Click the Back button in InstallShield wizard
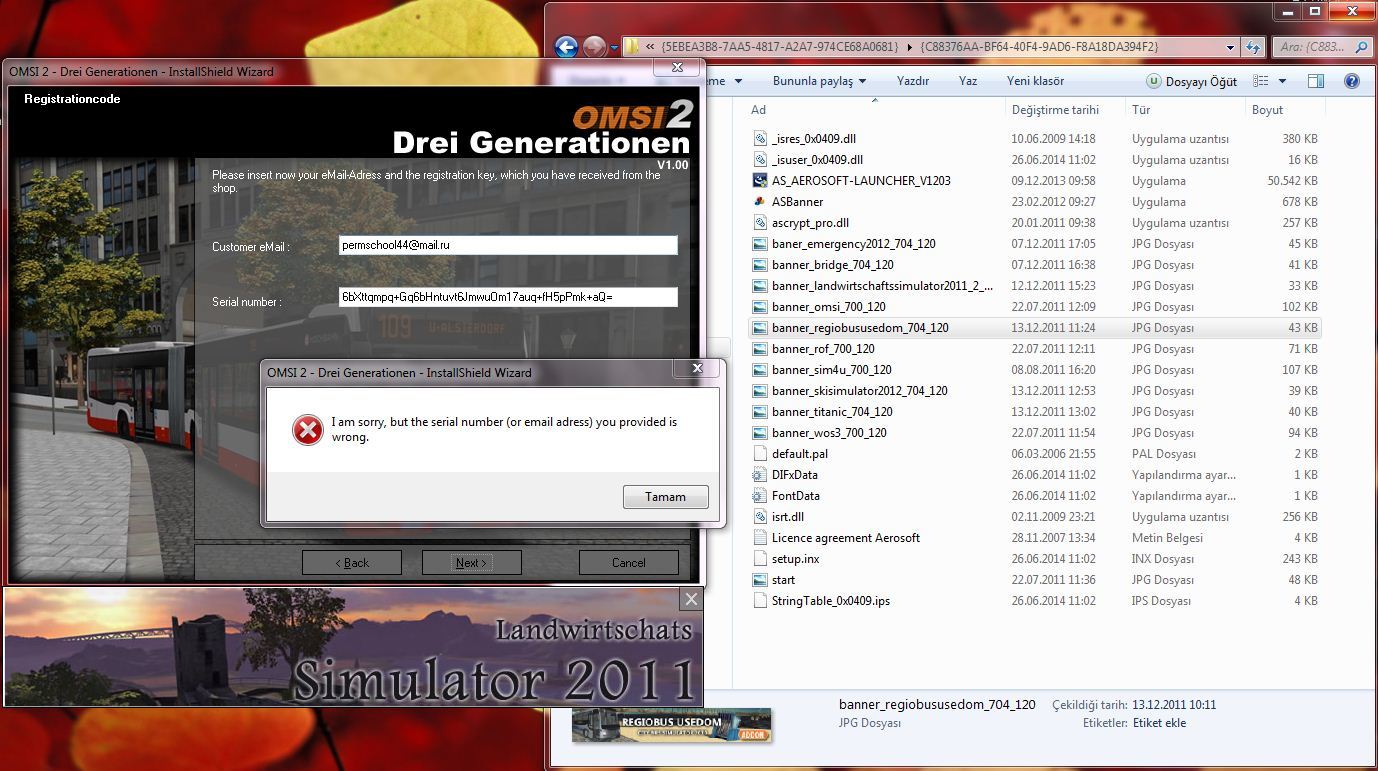Image resolution: width=1378 pixels, height=771 pixels. (352, 563)
